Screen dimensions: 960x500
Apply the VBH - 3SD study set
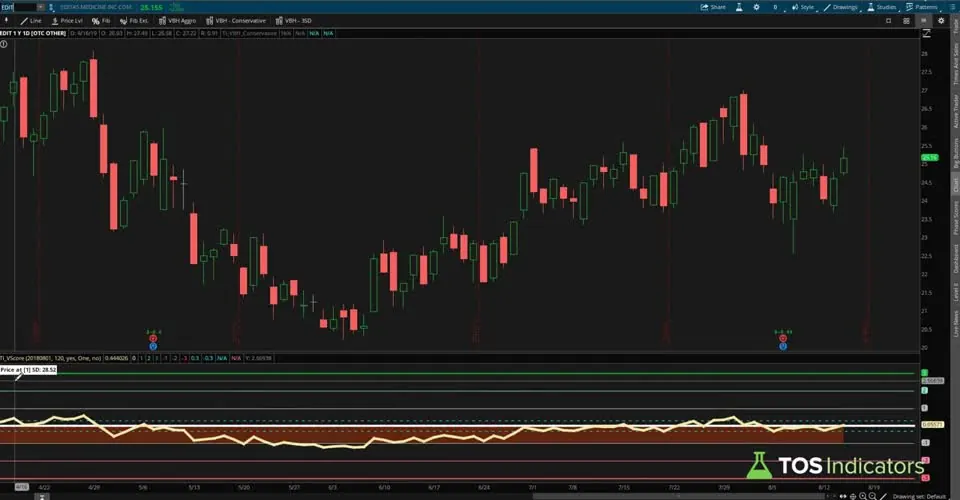[x=293, y=20]
